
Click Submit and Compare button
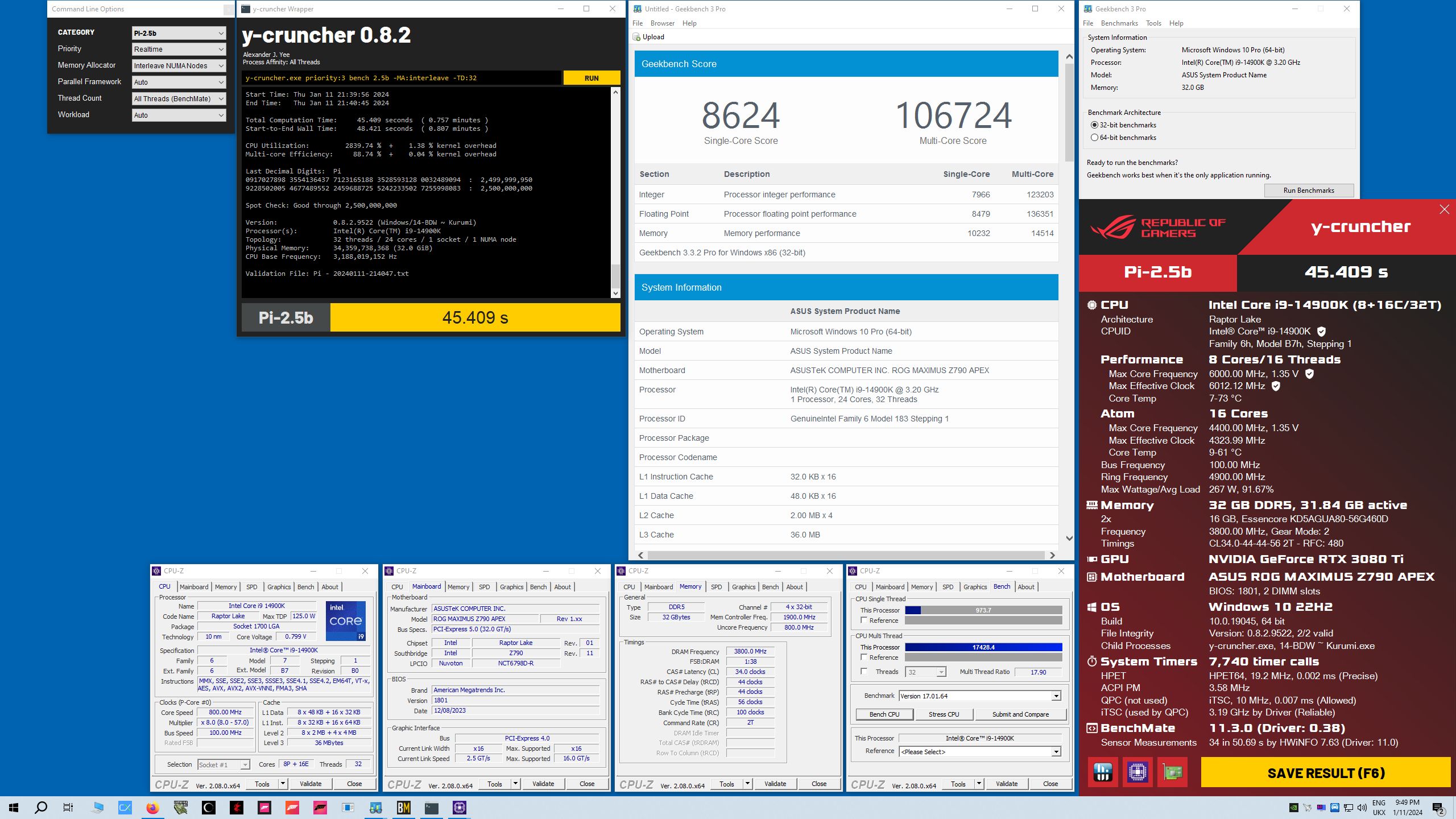(x=1020, y=714)
